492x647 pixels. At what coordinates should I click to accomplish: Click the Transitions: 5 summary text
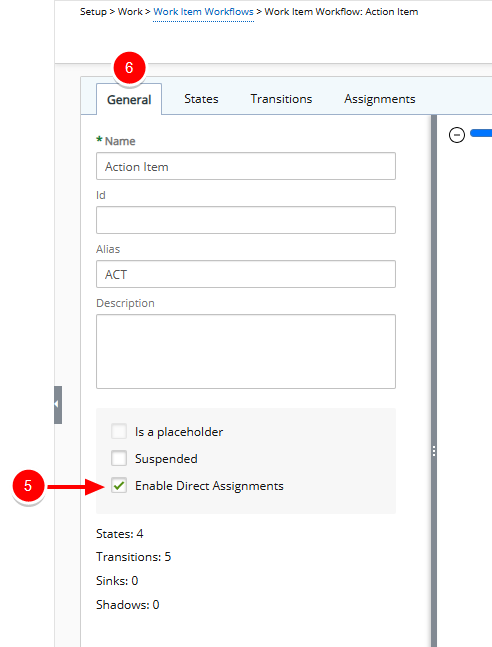click(133, 557)
